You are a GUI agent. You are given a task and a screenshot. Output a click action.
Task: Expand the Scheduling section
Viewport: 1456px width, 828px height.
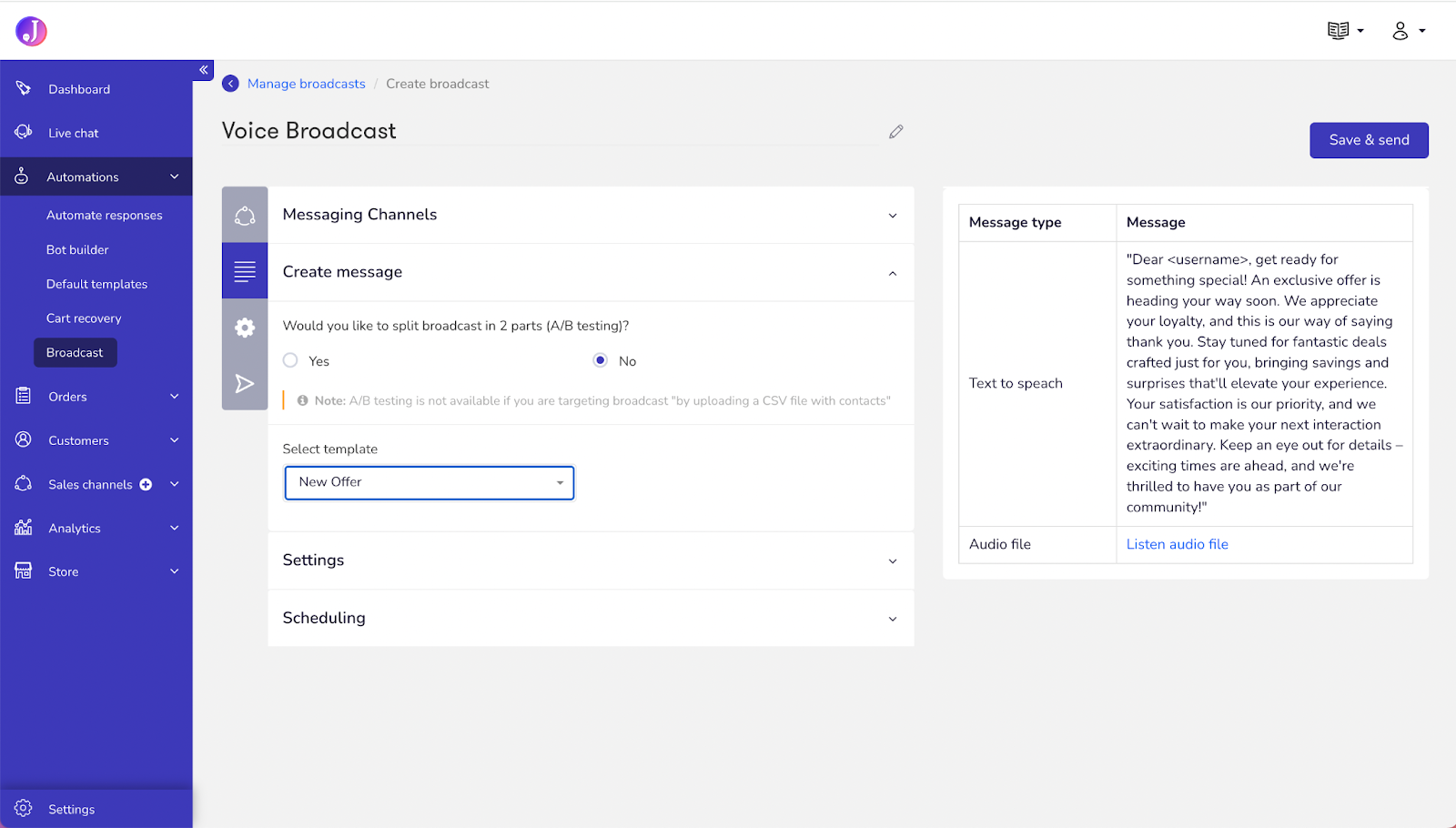(590, 618)
